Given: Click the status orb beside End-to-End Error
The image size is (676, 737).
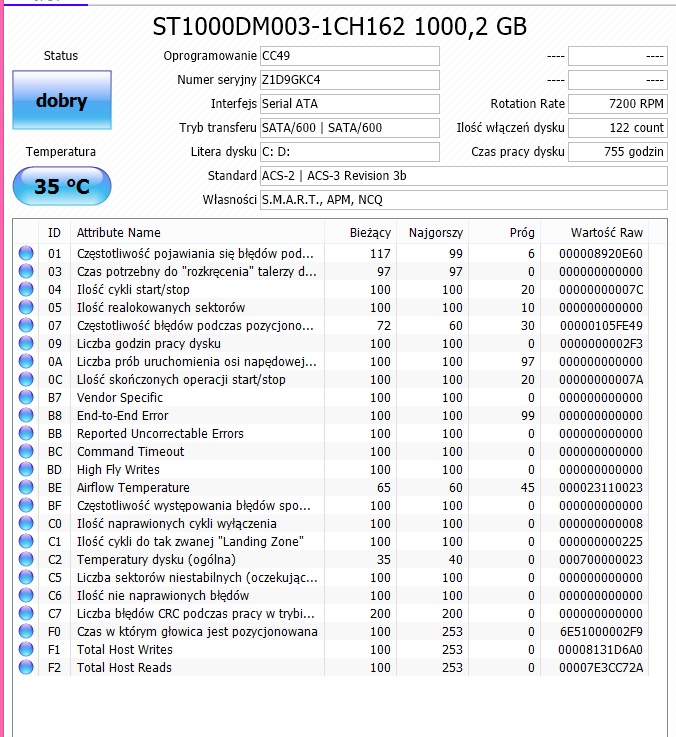Looking at the screenshot, I should pyautogui.click(x=26, y=416).
